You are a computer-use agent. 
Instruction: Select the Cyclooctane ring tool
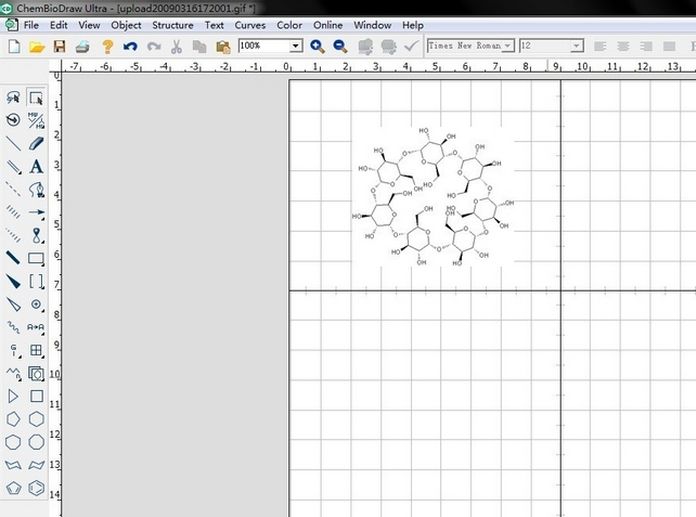(36, 442)
